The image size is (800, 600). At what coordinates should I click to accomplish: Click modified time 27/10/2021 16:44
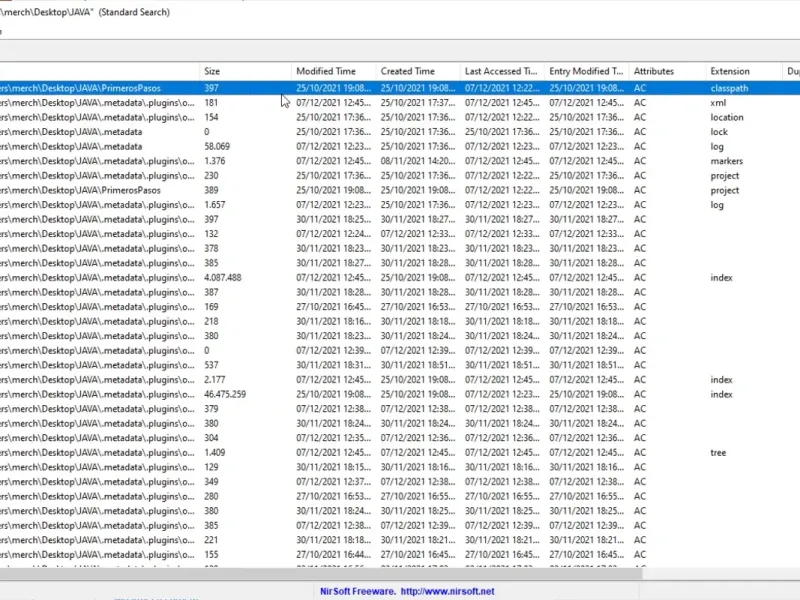[x=334, y=555]
